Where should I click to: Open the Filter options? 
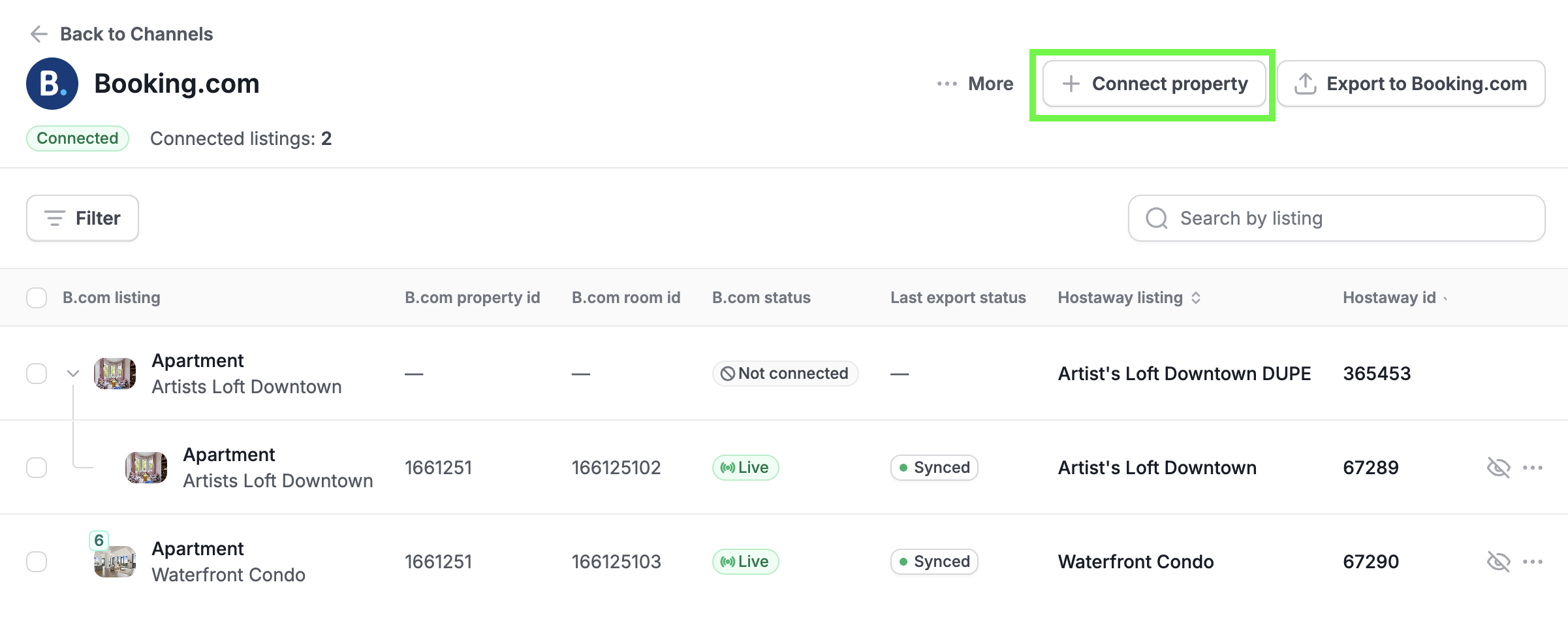[x=82, y=218]
